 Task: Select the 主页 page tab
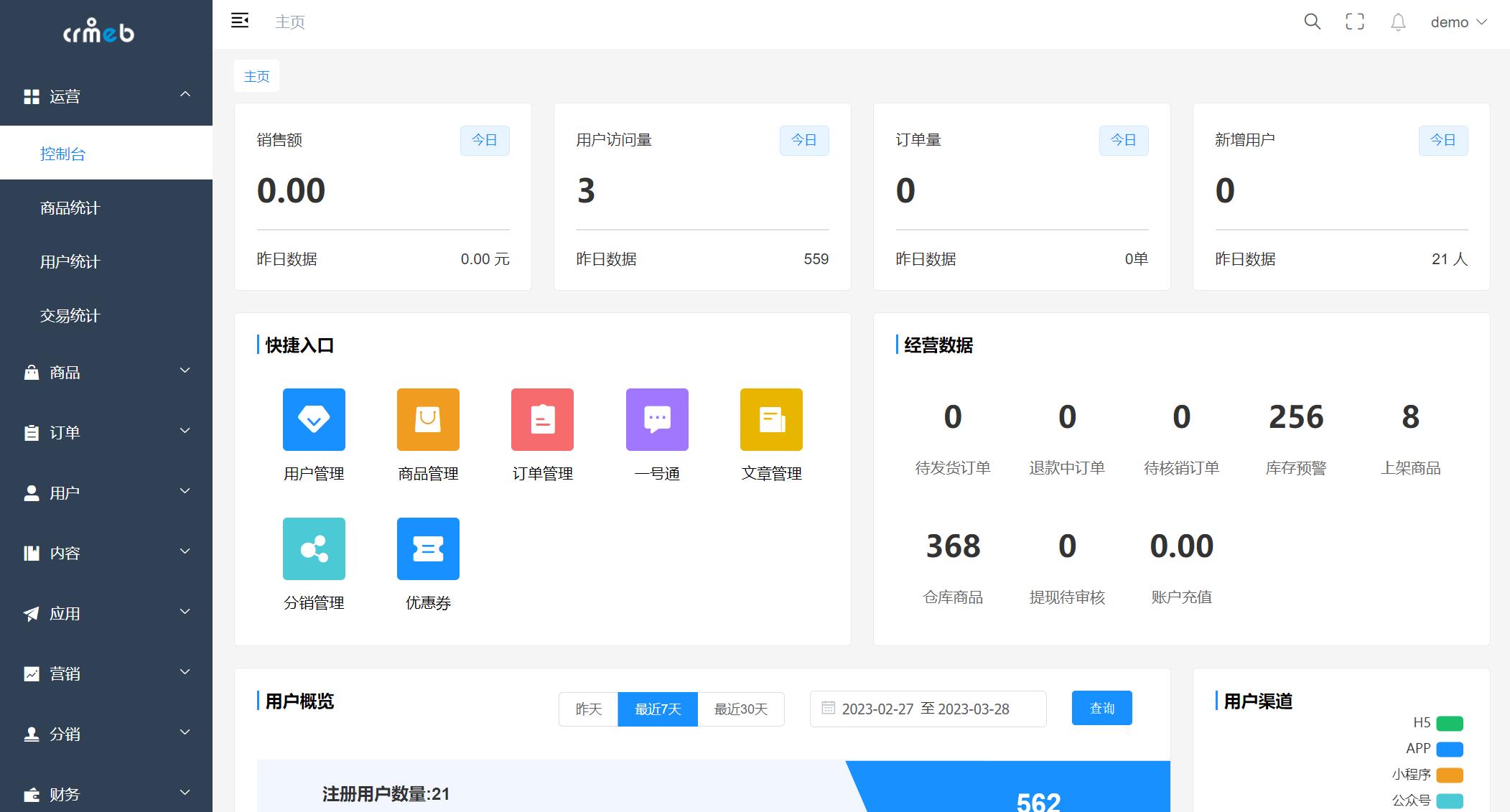[256, 76]
